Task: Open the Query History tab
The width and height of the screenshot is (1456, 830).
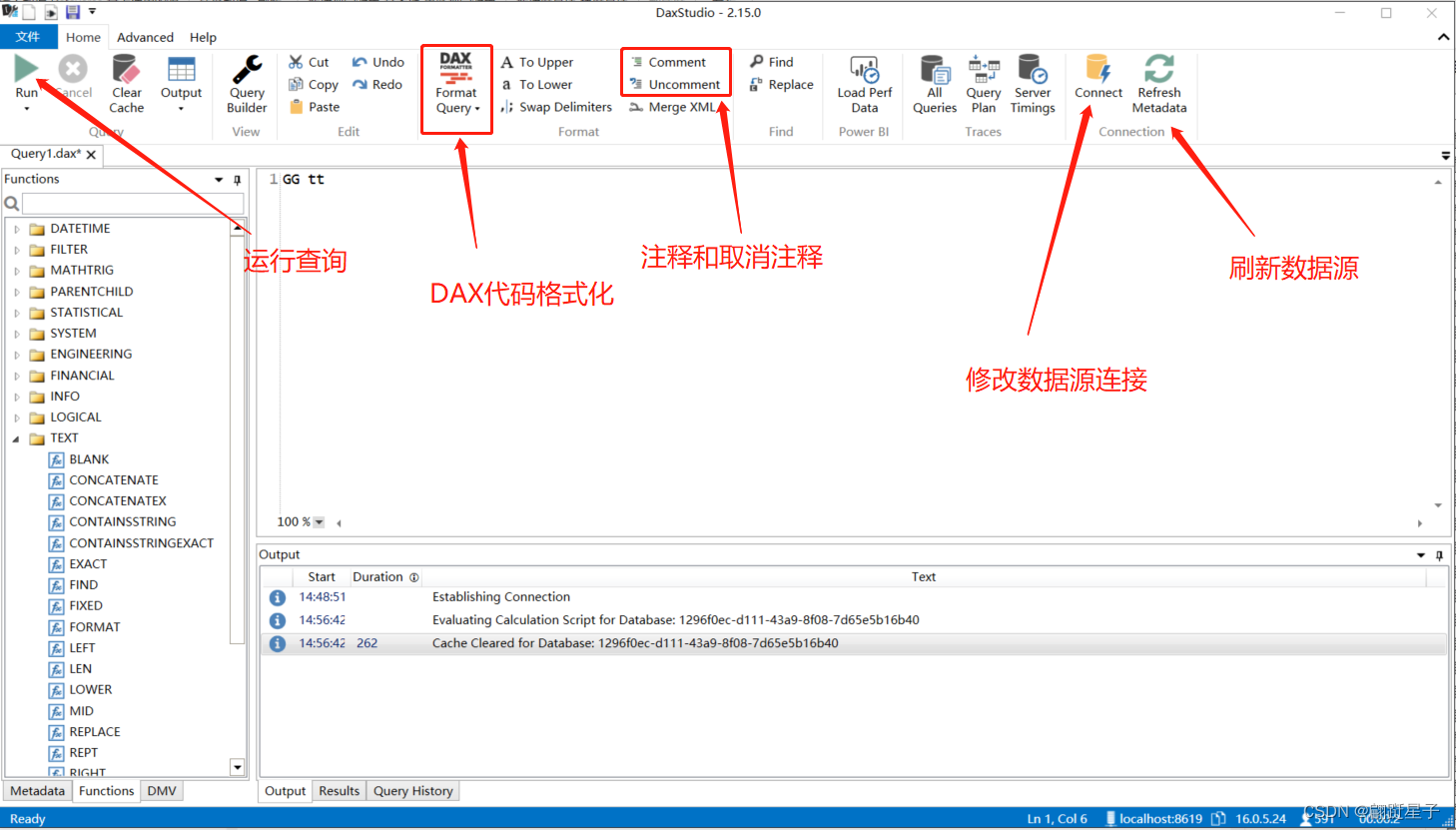Action: tap(412, 790)
